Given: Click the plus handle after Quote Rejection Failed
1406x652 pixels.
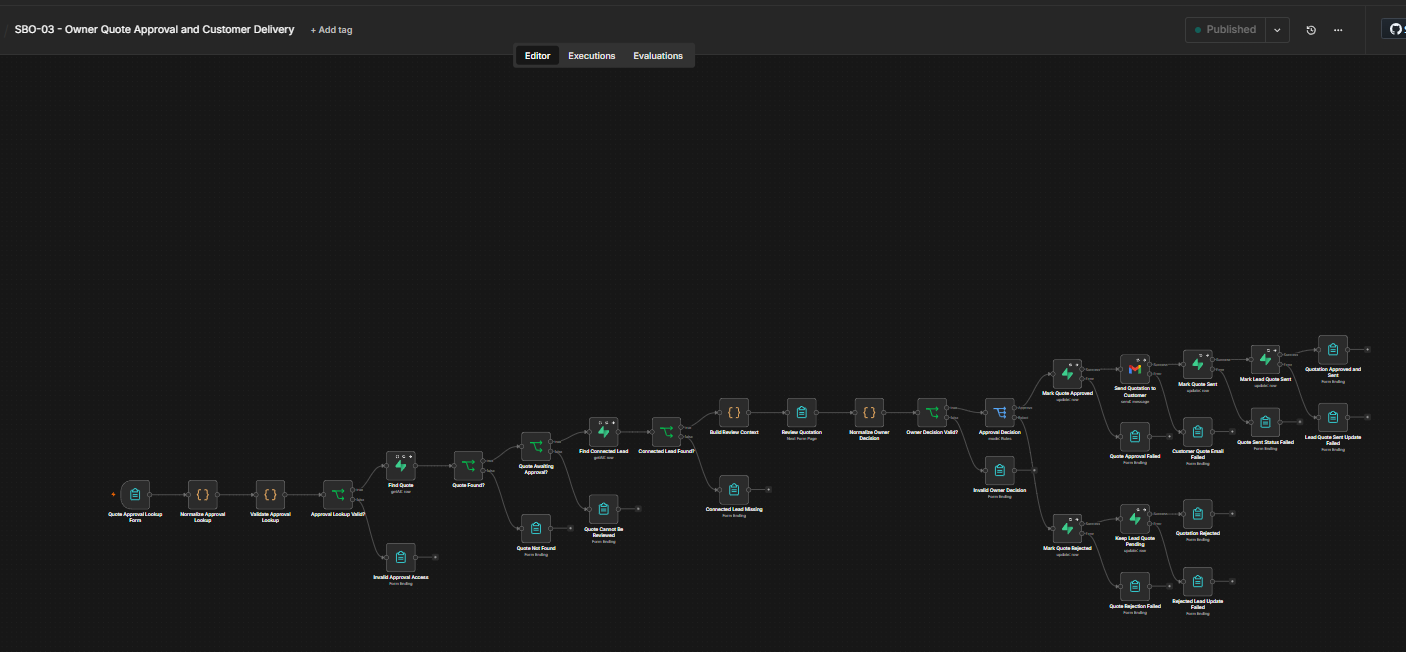Looking at the screenshot, I should (x=1169, y=587).
